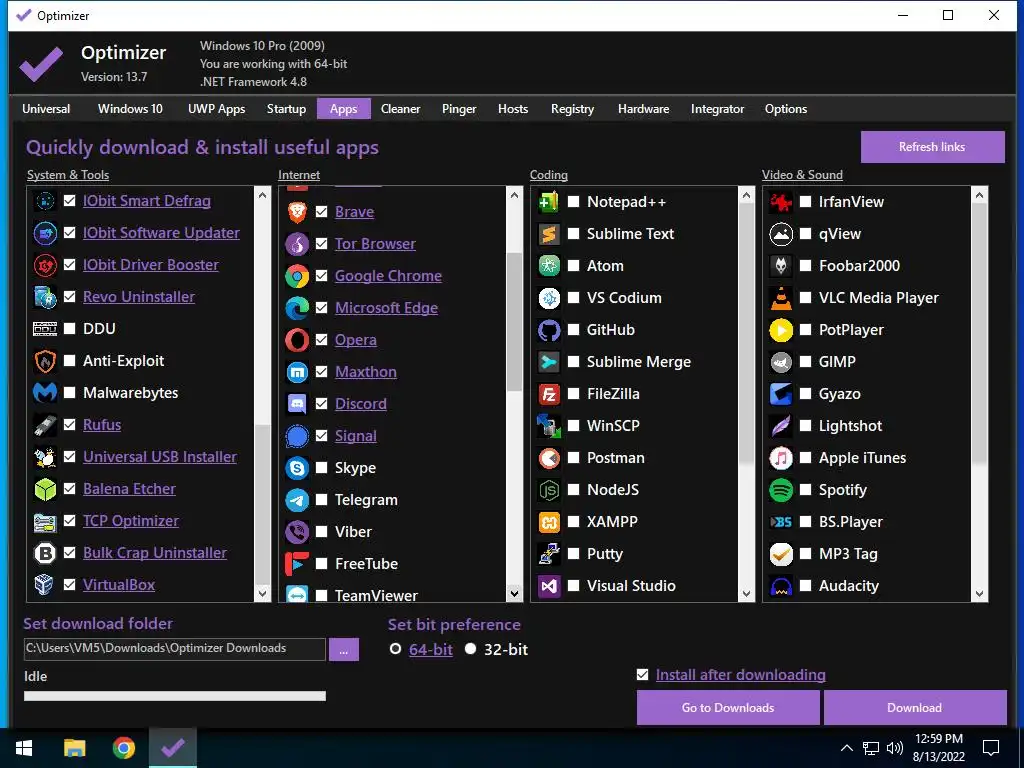The height and width of the screenshot is (768, 1024).
Task: Uncheck the IObit Smart Defrag checkbox
Action: coord(70,201)
